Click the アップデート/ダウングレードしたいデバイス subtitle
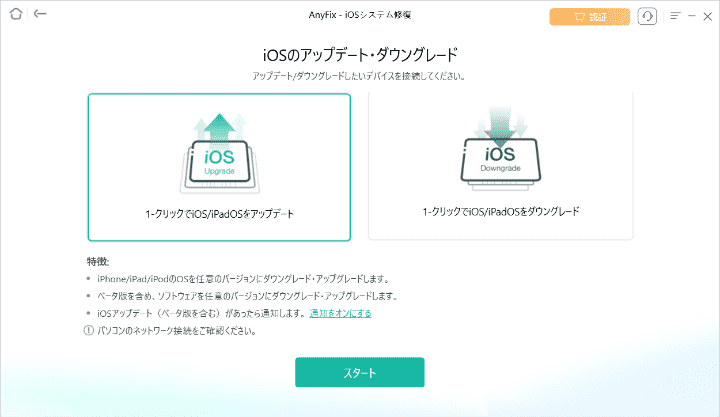The width and height of the screenshot is (720, 417). [359, 76]
